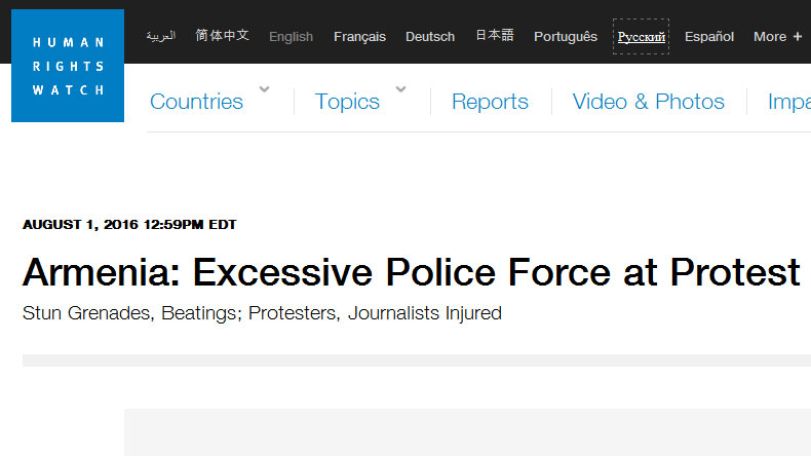The image size is (811, 456).
Task: Switch language to Español
Action: pyautogui.click(x=709, y=37)
